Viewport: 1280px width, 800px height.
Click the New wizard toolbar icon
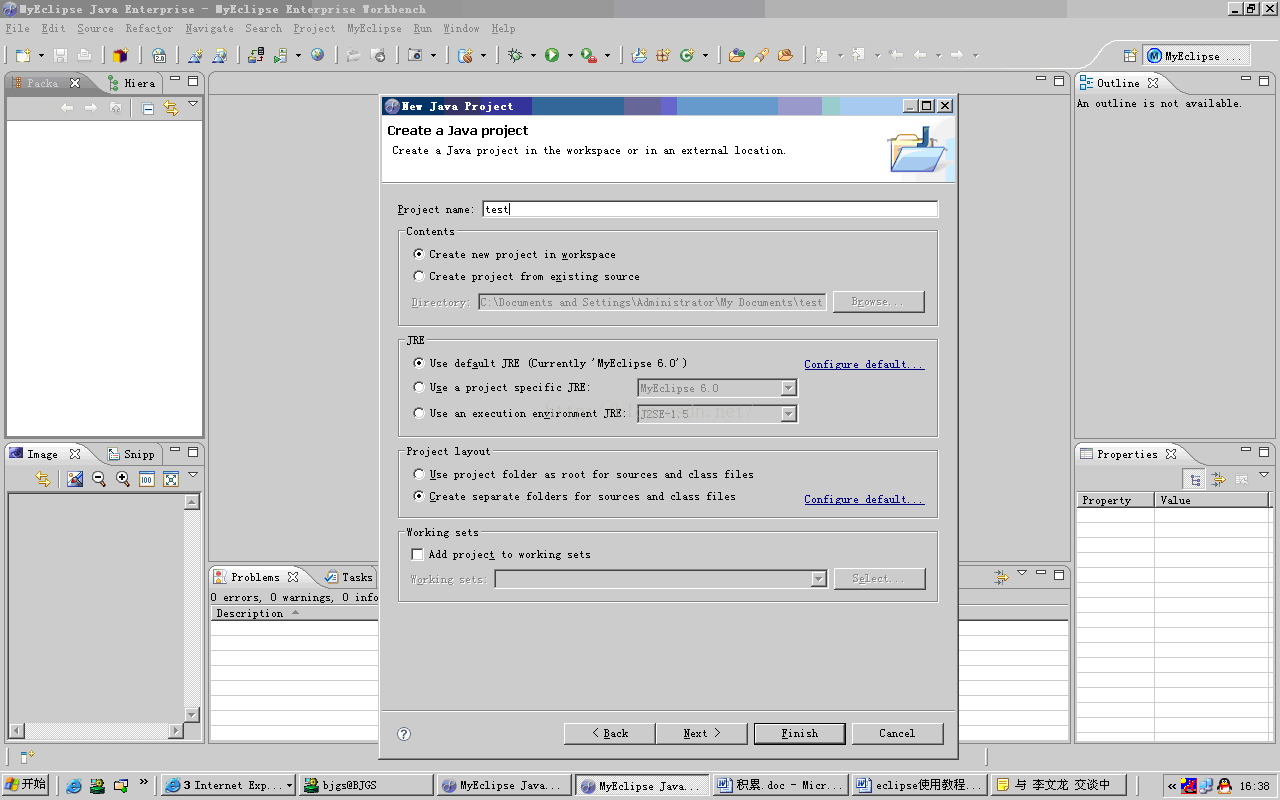tap(23, 56)
